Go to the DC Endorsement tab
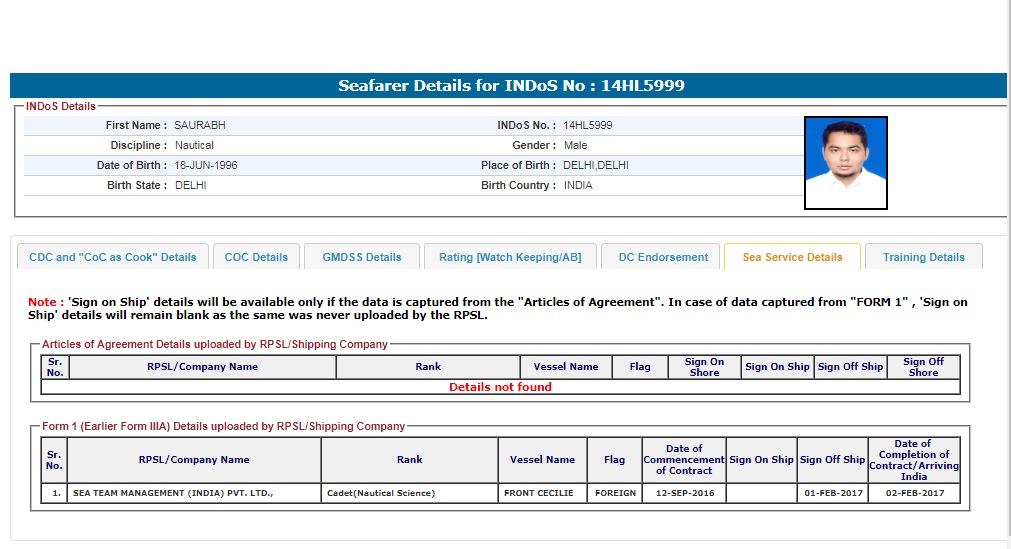This screenshot has width=1011, height=549. point(663,257)
